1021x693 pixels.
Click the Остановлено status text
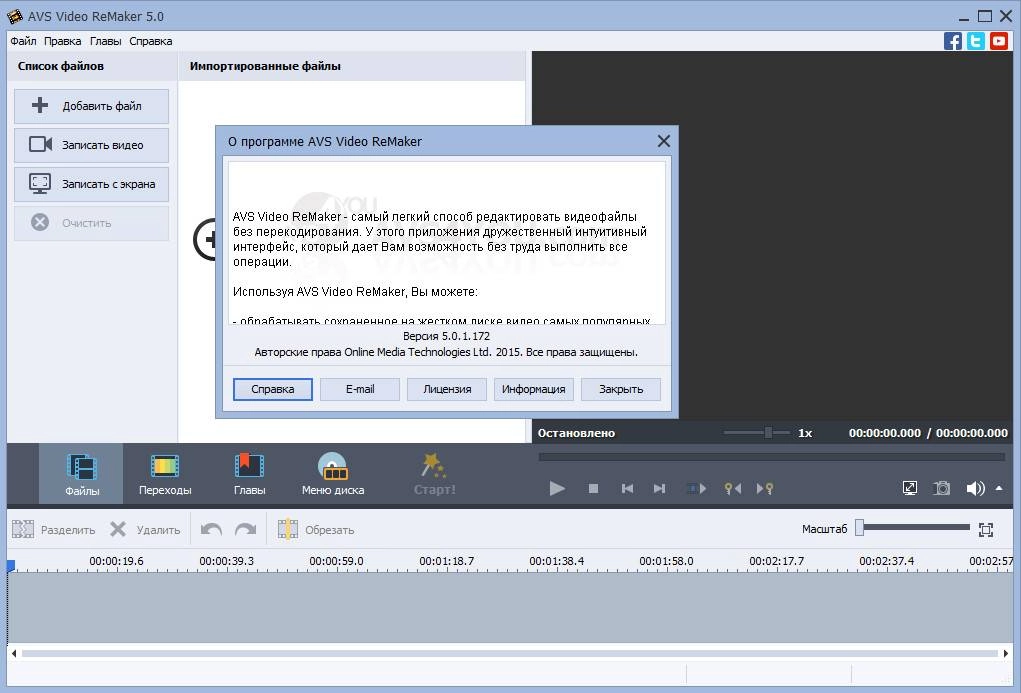coord(576,433)
